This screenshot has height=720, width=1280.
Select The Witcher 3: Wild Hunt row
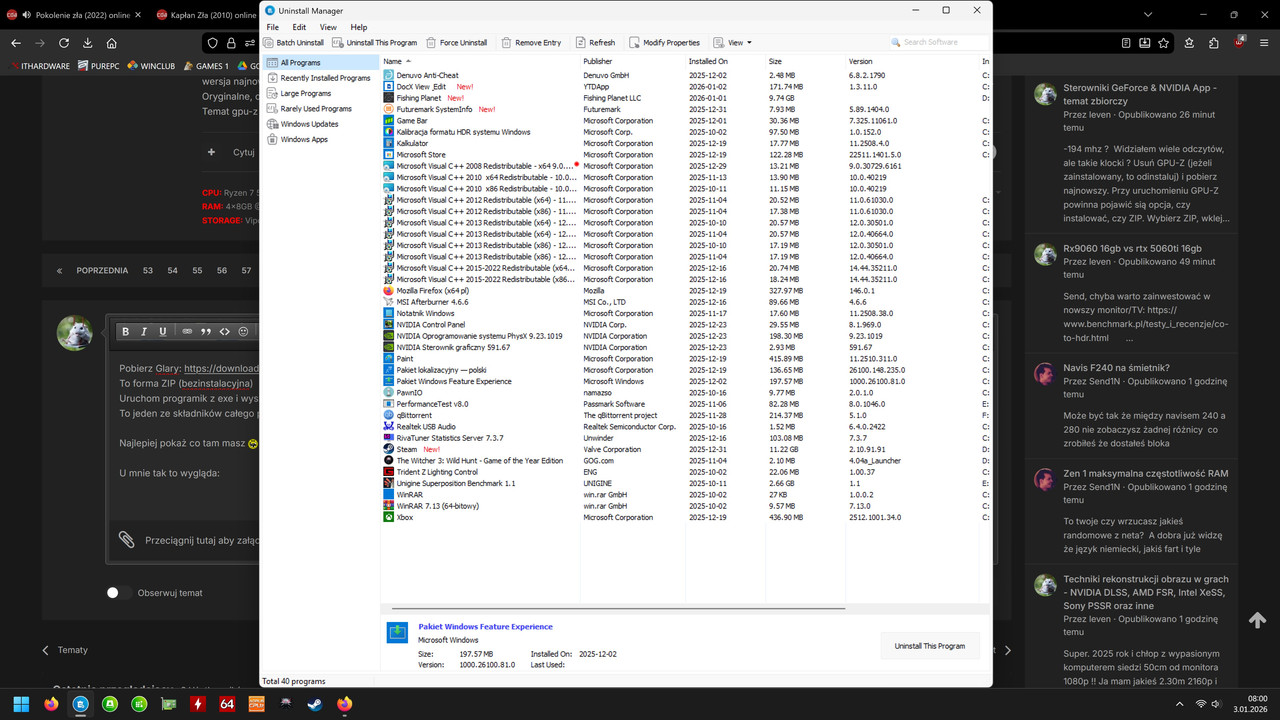coord(685,460)
